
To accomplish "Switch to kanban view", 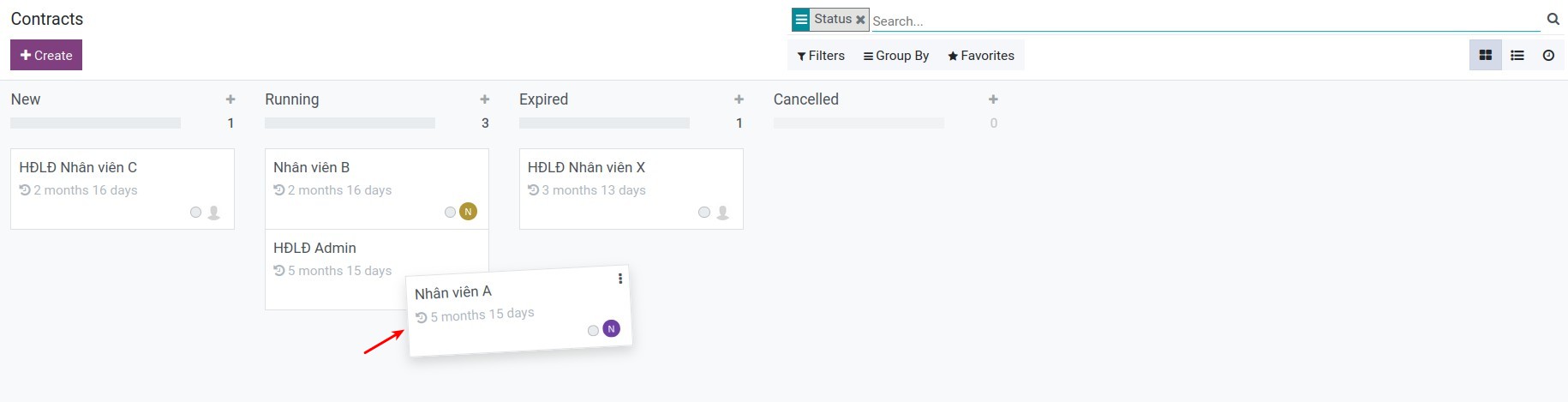I will click(1485, 56).
